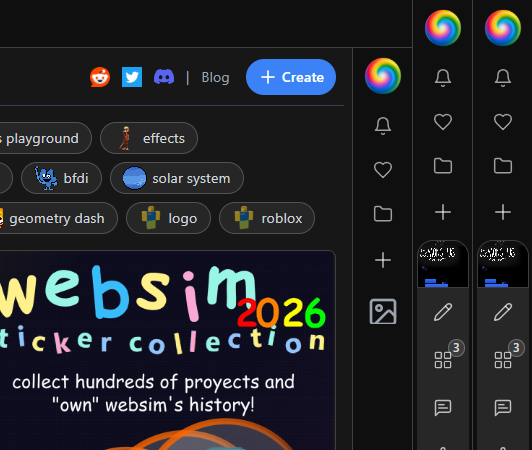The image size is (532, 450).
Task: Click the blue Create button
Action: 291,77
